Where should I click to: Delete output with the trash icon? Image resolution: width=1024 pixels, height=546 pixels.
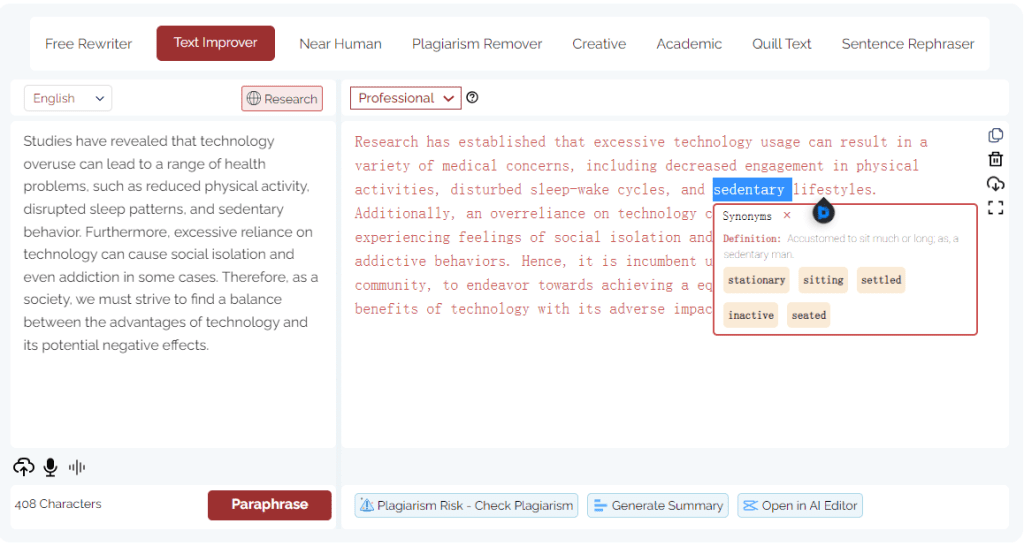tap(995, 159)
